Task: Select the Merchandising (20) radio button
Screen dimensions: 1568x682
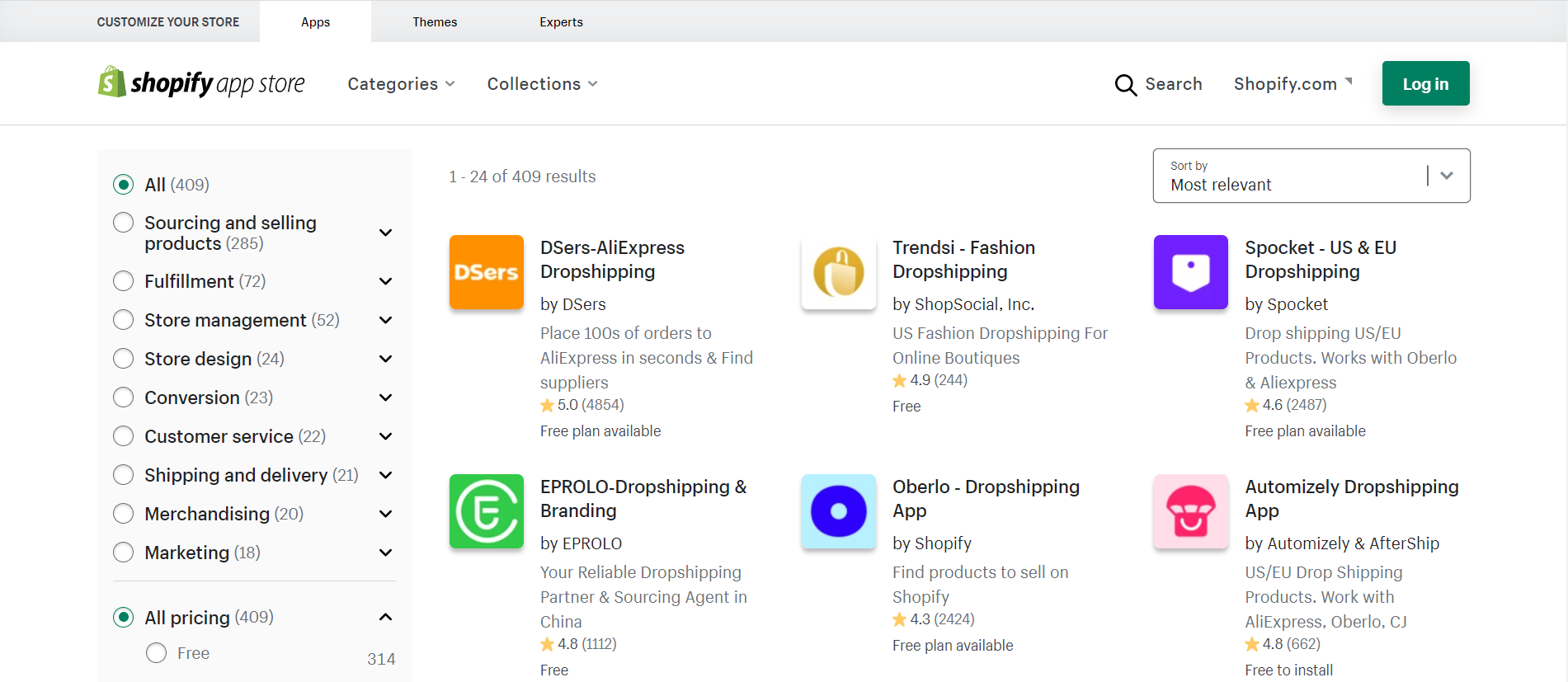Action: 124,514
